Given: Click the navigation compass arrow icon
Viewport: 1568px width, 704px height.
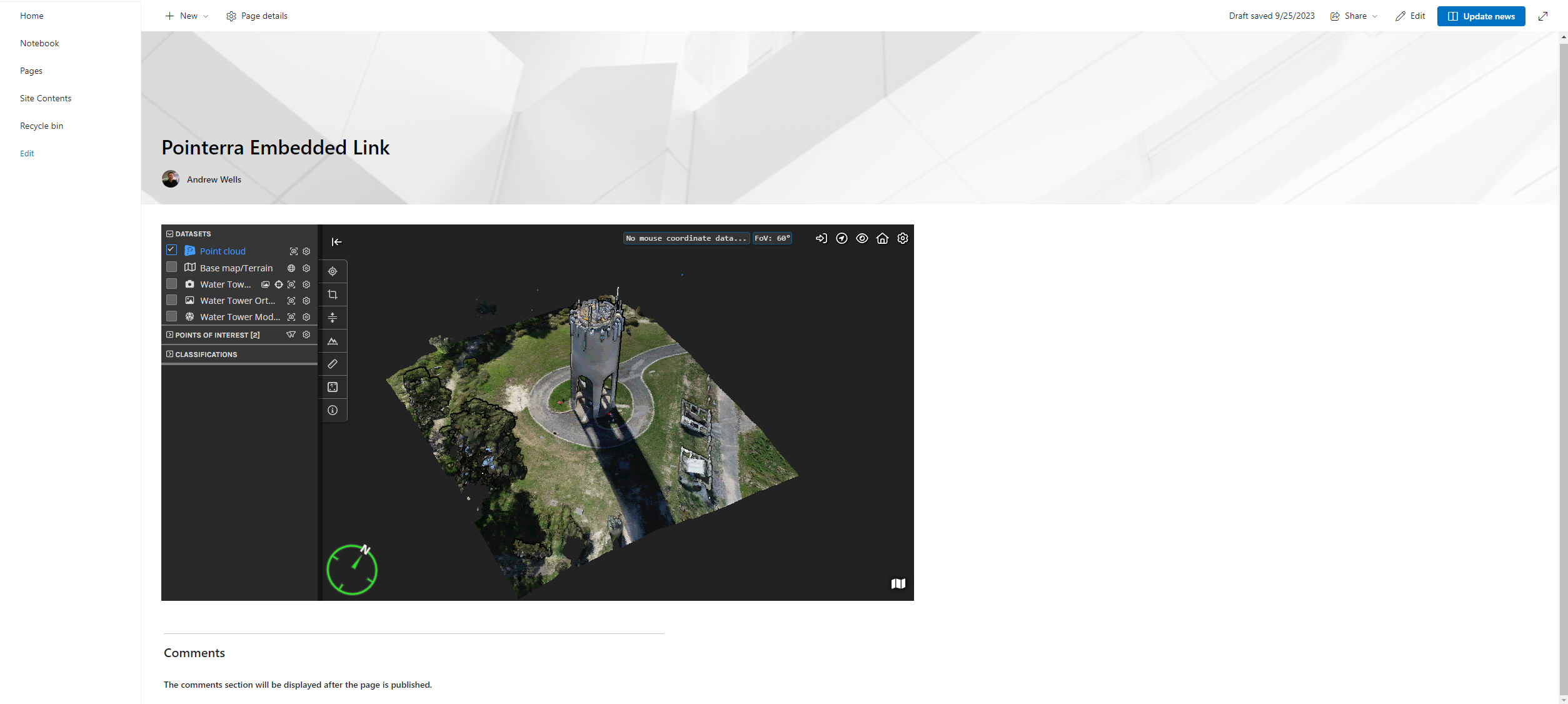Looking at the screenshot, I should click(842, 238).
